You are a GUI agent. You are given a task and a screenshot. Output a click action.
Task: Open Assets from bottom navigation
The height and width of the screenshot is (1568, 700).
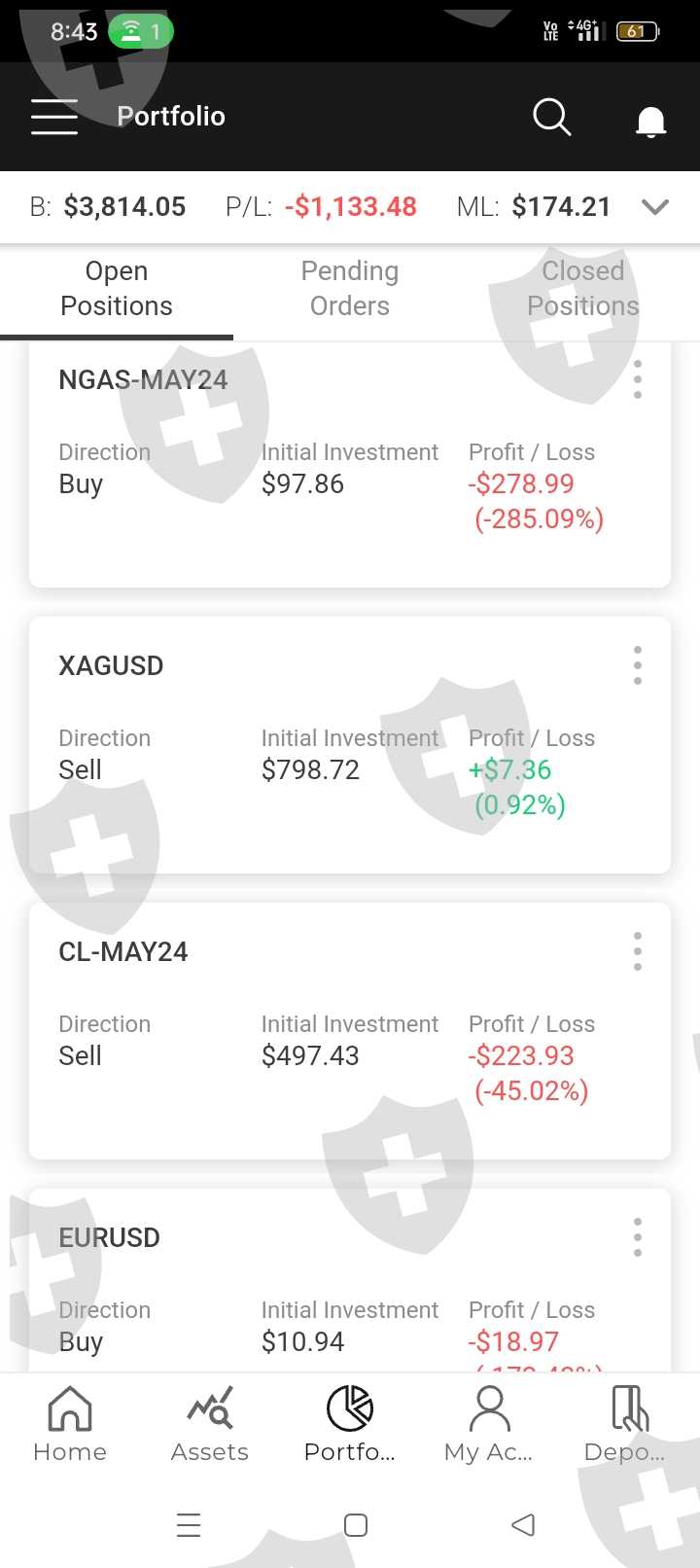[x=210, y=1424]
